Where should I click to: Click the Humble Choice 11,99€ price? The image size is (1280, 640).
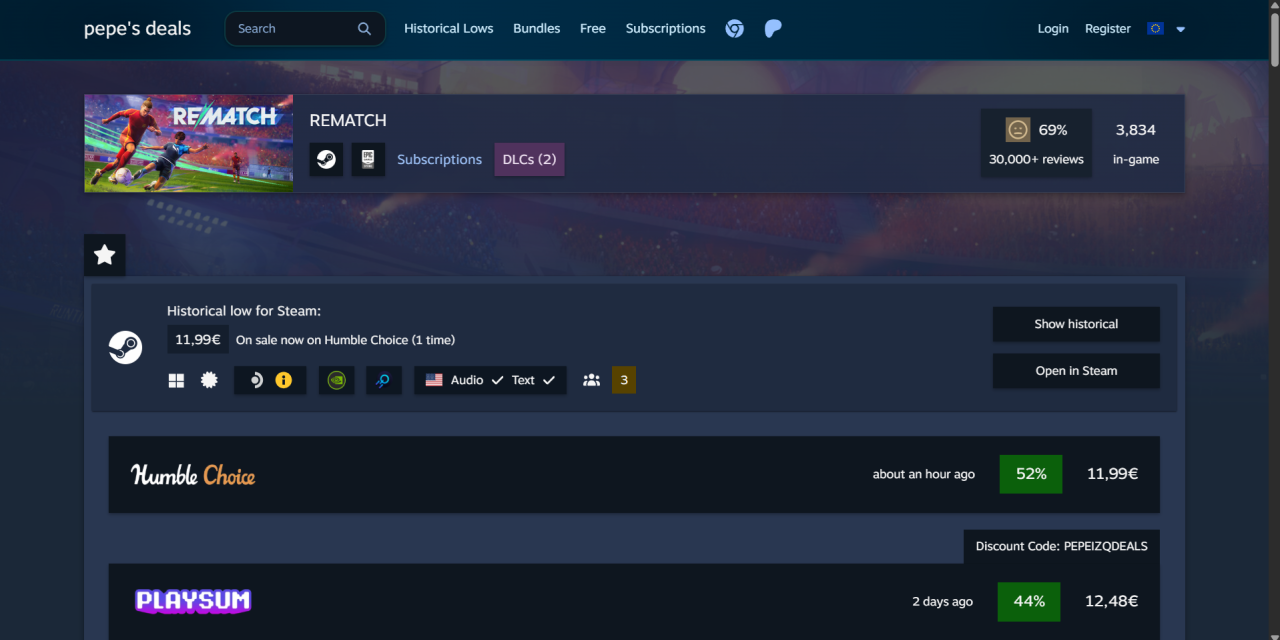(1112, 474)
